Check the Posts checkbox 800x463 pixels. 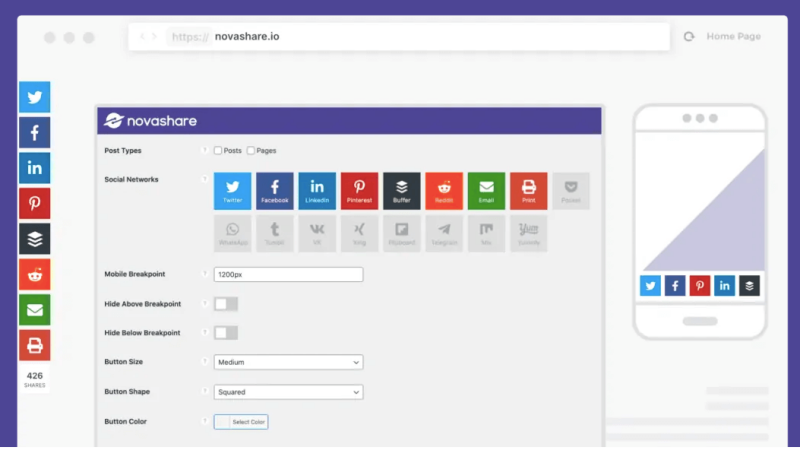click(x=218, y=151)
